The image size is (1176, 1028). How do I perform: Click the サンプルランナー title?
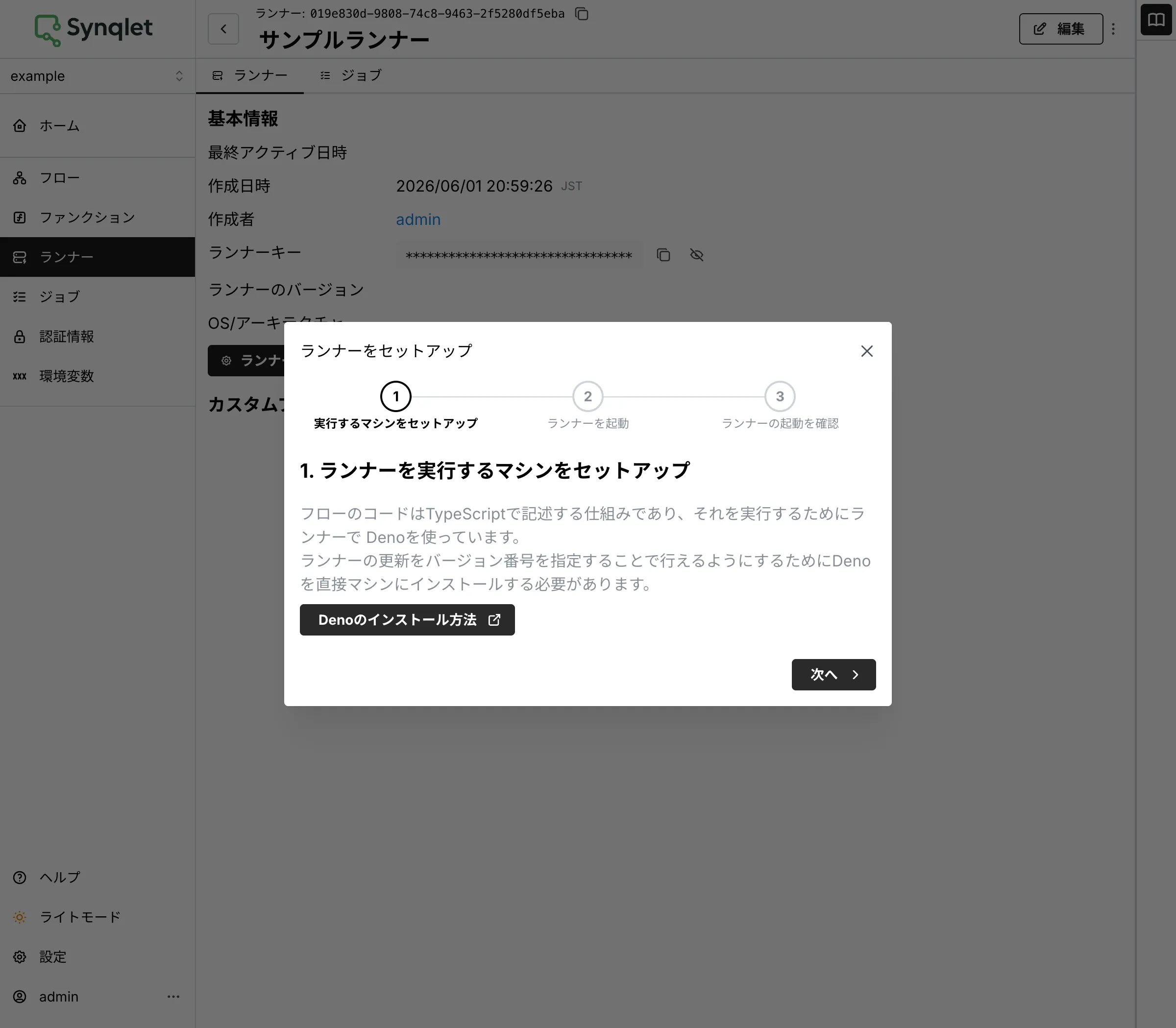(344, 40)
